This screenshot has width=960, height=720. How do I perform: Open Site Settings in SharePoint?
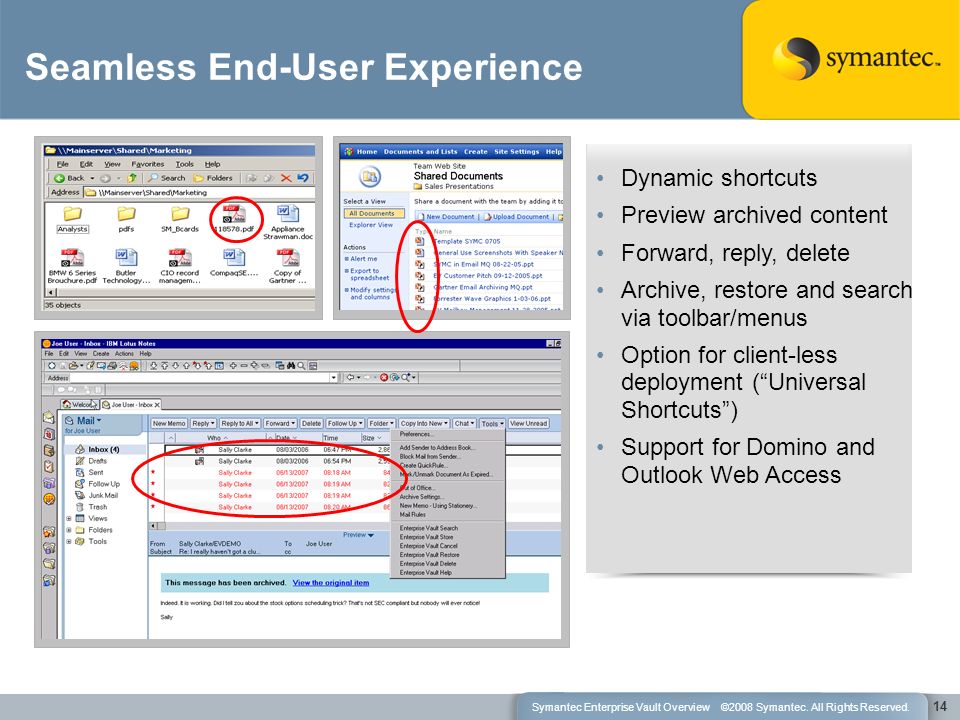point(517,152)
